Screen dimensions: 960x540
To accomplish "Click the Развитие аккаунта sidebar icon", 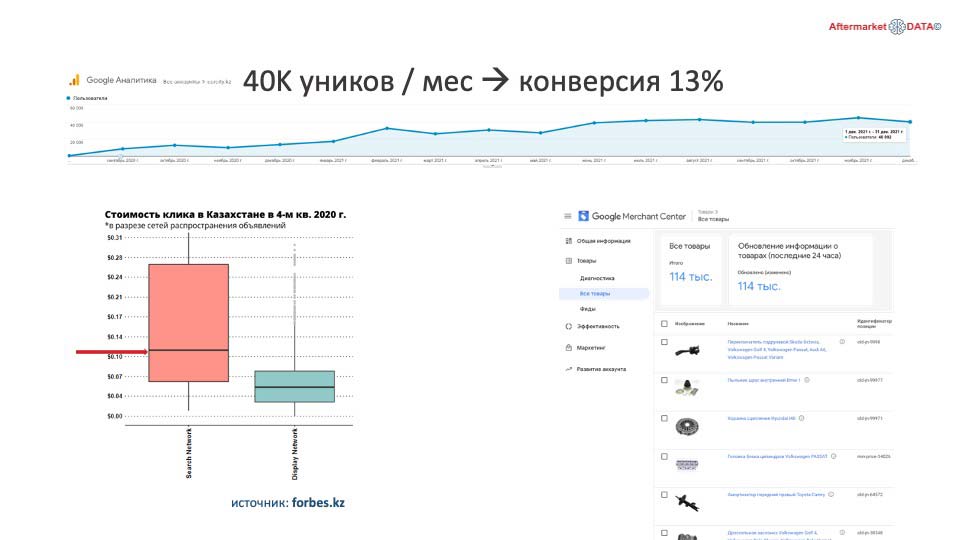I will pyautogui.click(x=568, y=369).
